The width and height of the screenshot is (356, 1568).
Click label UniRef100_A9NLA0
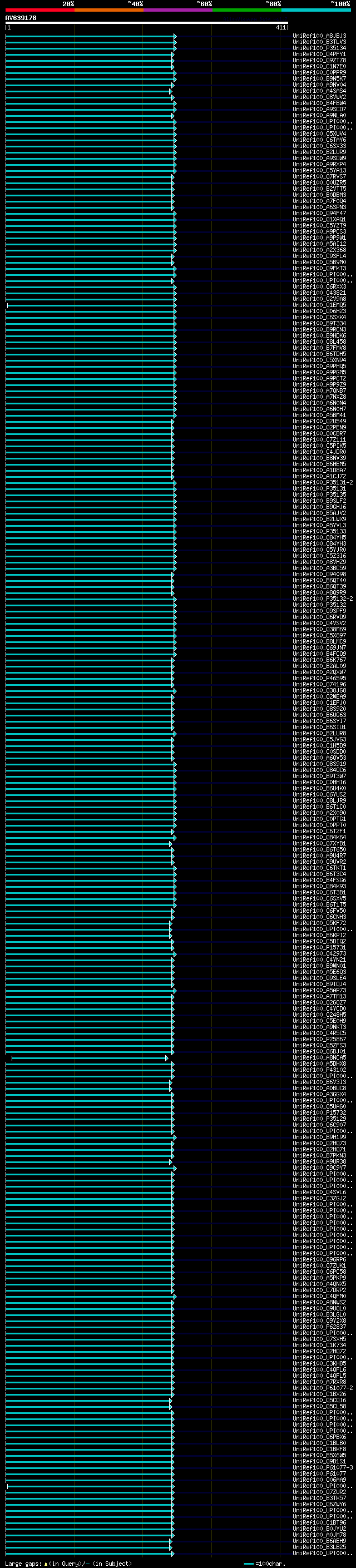click(319, 115)
